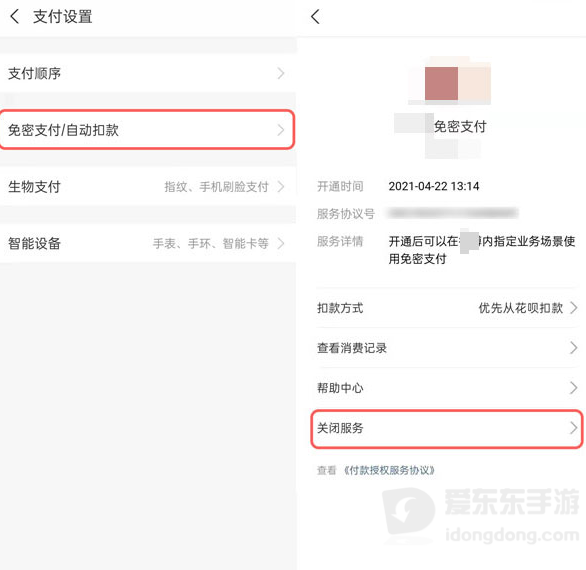Viewport: 586px width, 570px height.
Task: Tap 关闭服务 to disable service
Action: 447,428
